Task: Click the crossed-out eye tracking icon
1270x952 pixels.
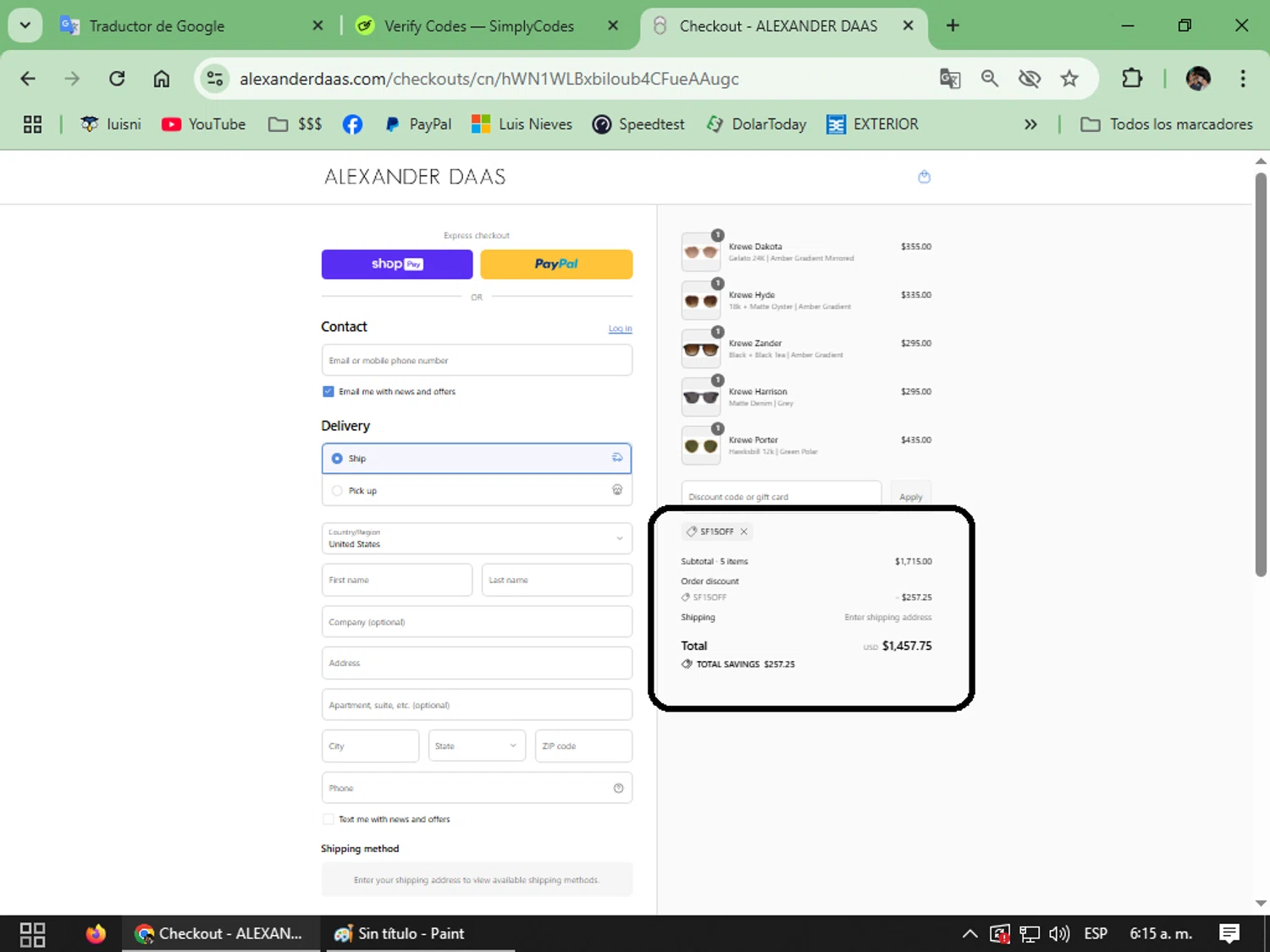Action: 1029,79
